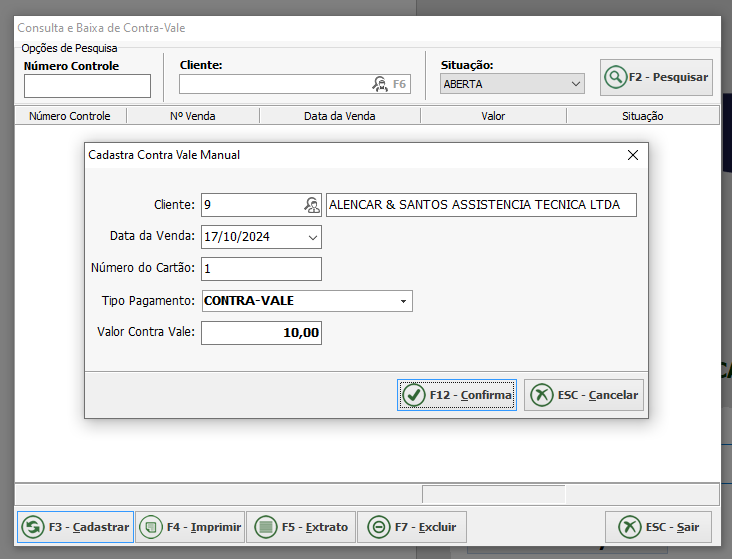Click the Valor Contra Vale field
The width and height of the screenshot is (732, 559).
point(261,333)
